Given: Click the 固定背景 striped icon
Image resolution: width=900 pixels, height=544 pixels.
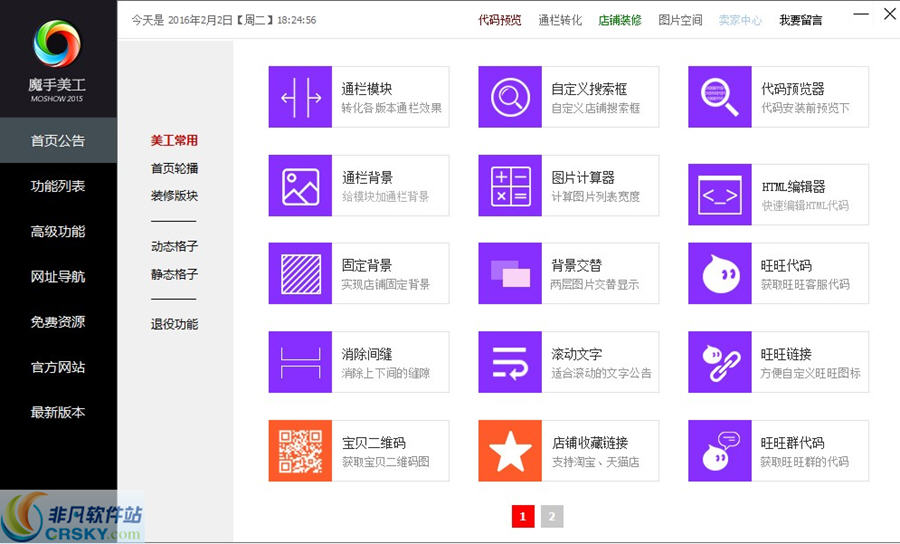Looking at the screenshot, I should click(x=300, y=273).
